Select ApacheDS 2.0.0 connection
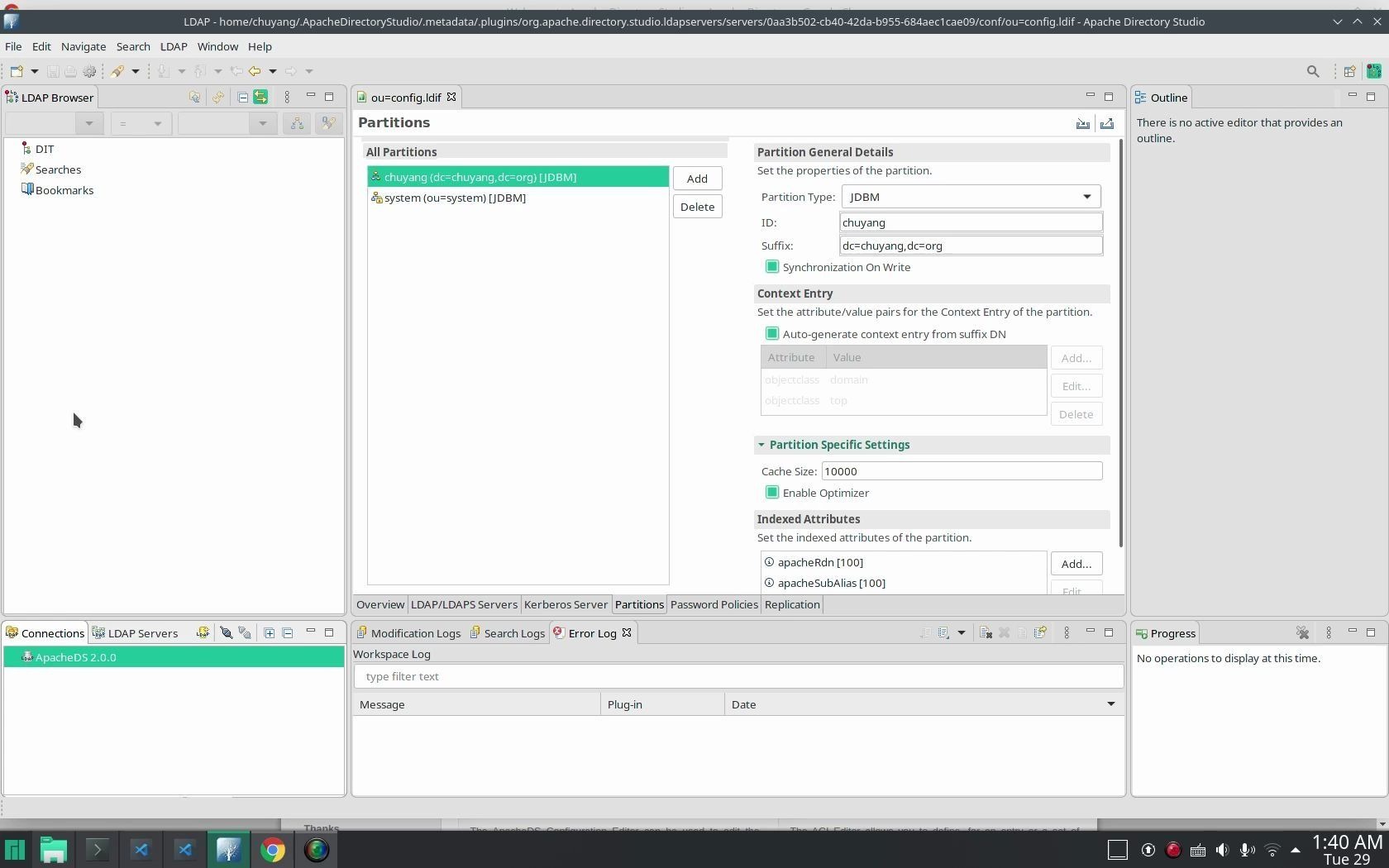 click(174, 657)
